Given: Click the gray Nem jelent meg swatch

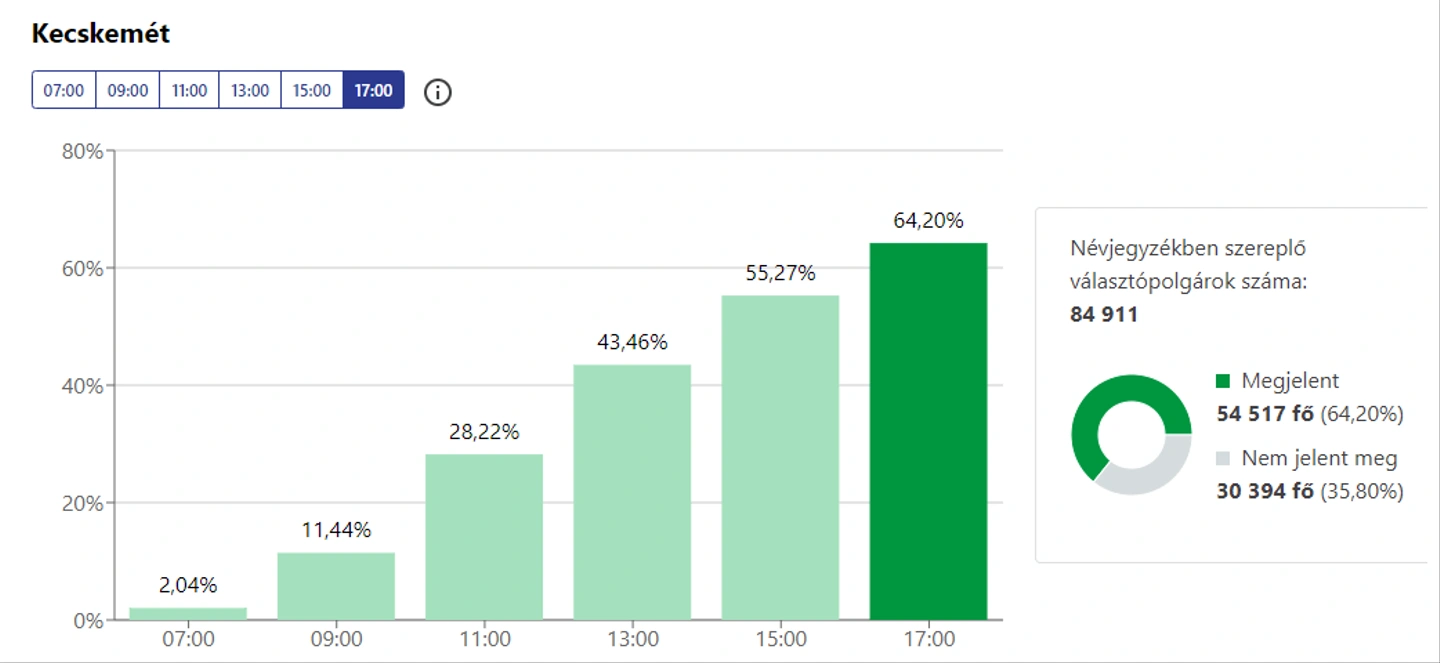Looking at the screenshot, I should [1223, 459].
